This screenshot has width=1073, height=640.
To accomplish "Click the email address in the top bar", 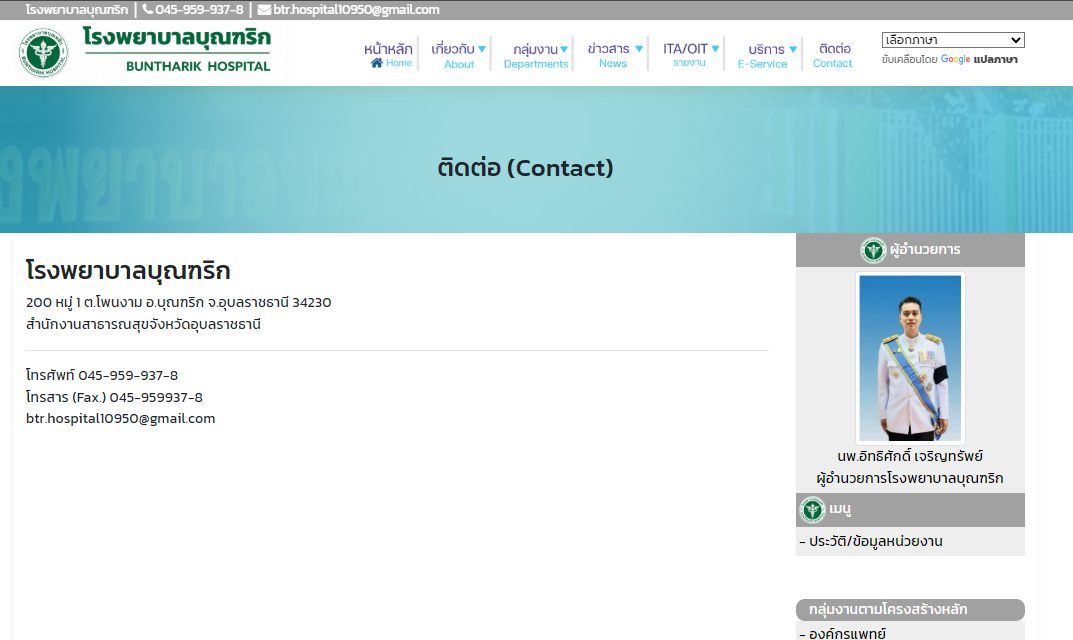I will click(x=356, y=10).
